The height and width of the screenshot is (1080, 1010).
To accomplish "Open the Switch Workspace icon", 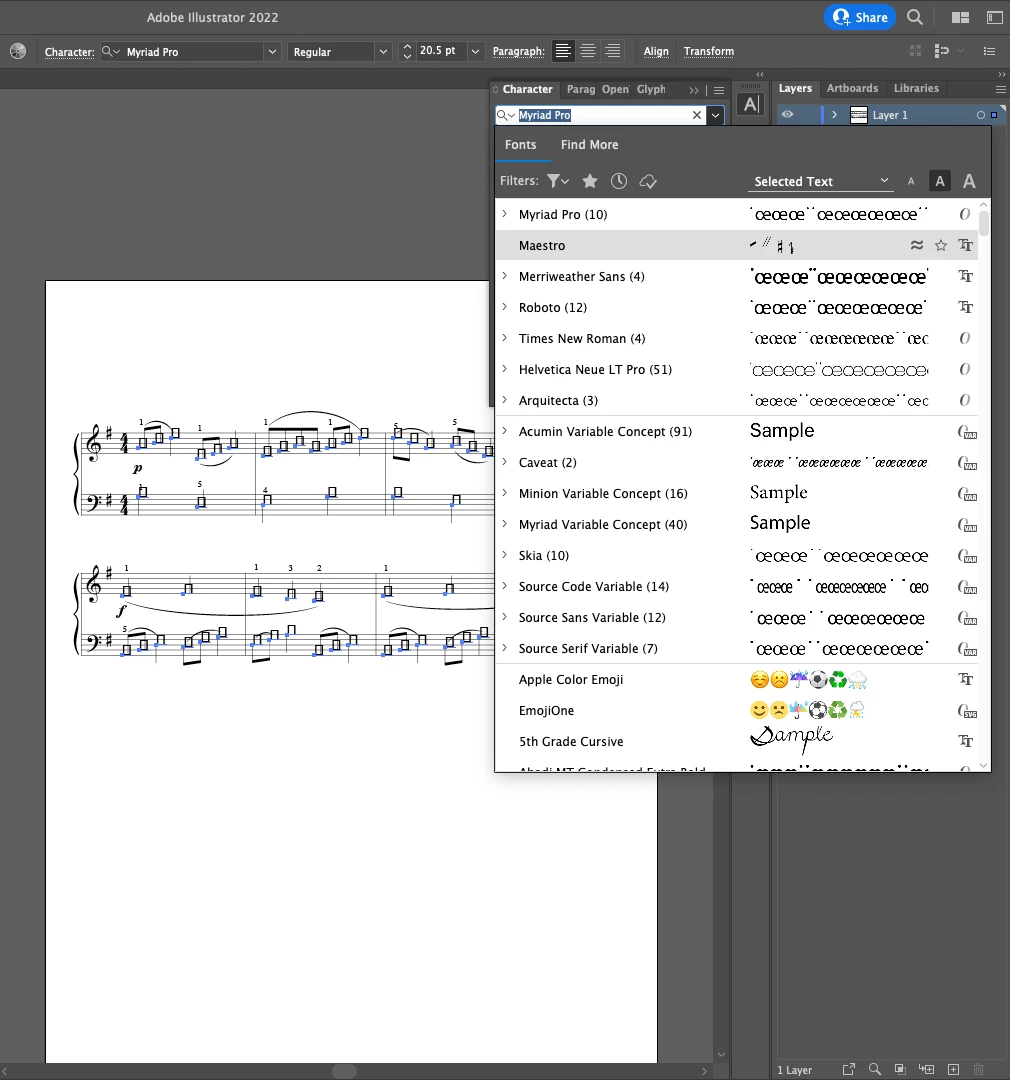I will (994, 18).
